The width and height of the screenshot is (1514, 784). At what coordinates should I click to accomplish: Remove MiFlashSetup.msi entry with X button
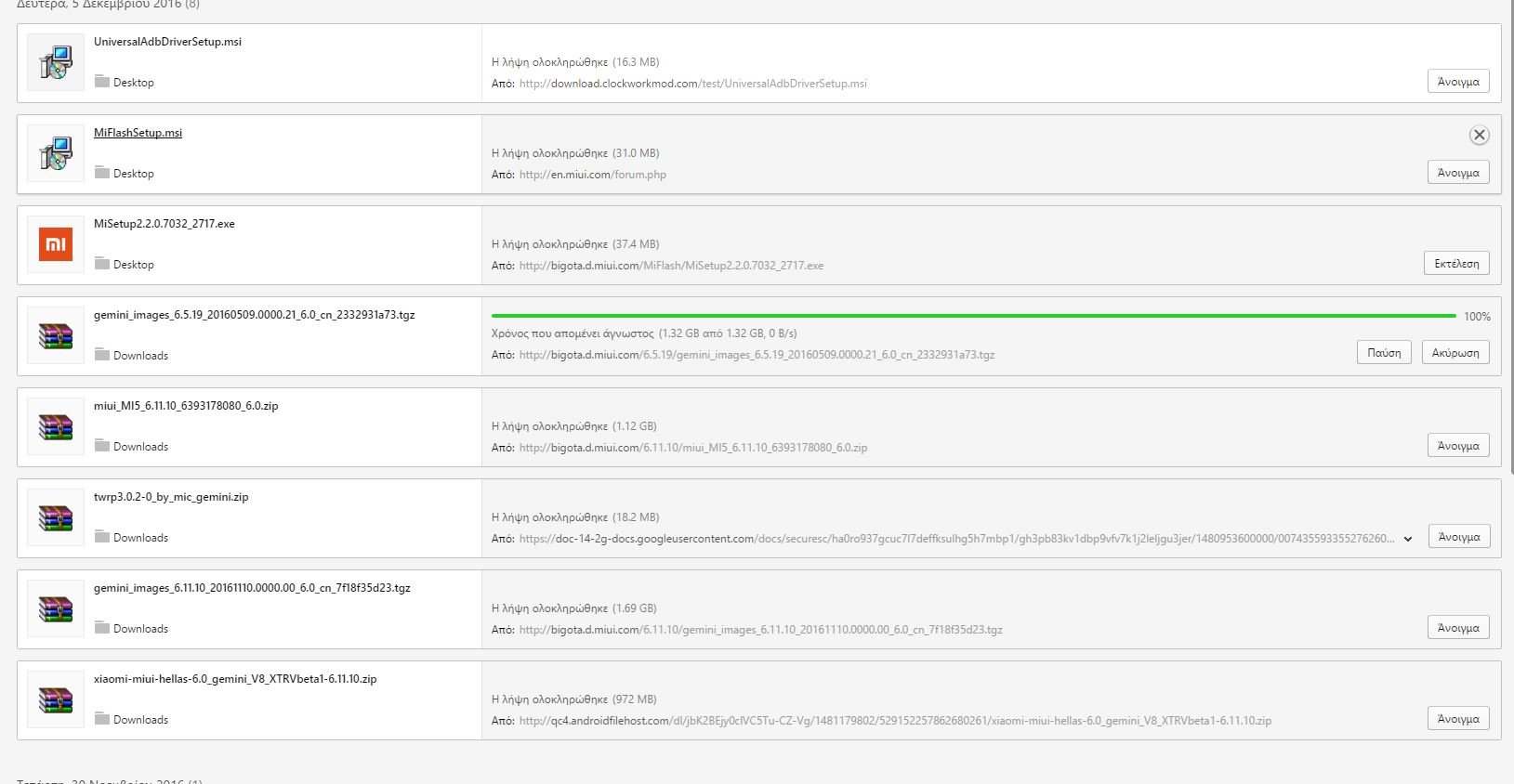pos(1479,136)
